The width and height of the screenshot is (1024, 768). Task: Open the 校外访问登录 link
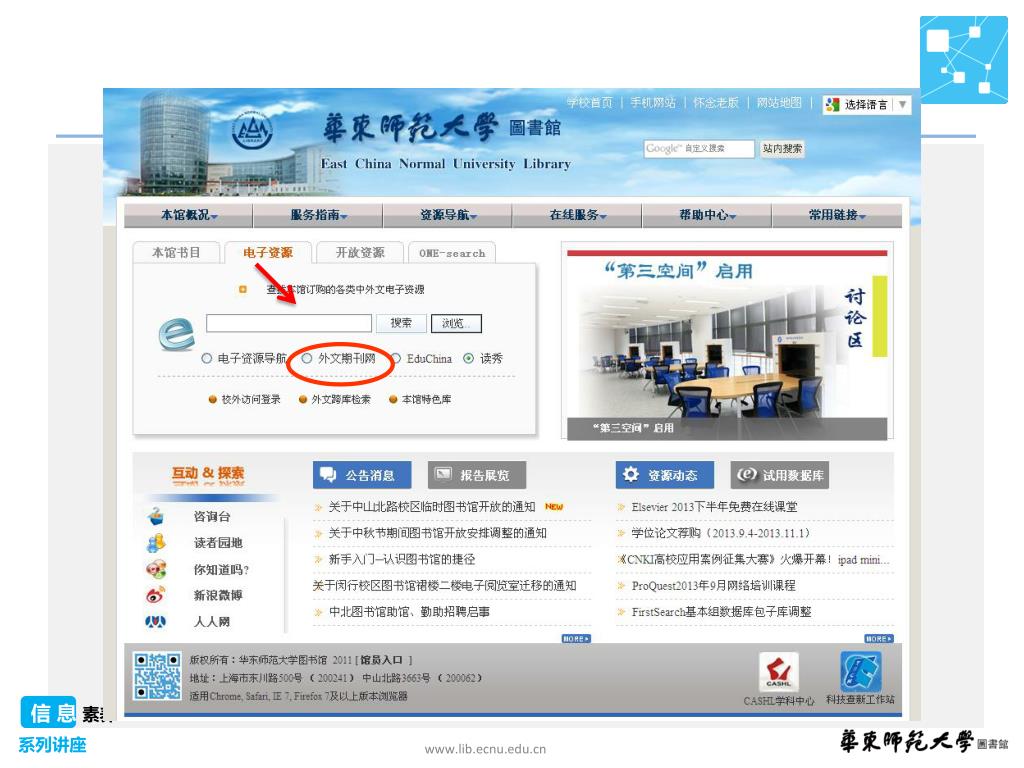(251, 400)
